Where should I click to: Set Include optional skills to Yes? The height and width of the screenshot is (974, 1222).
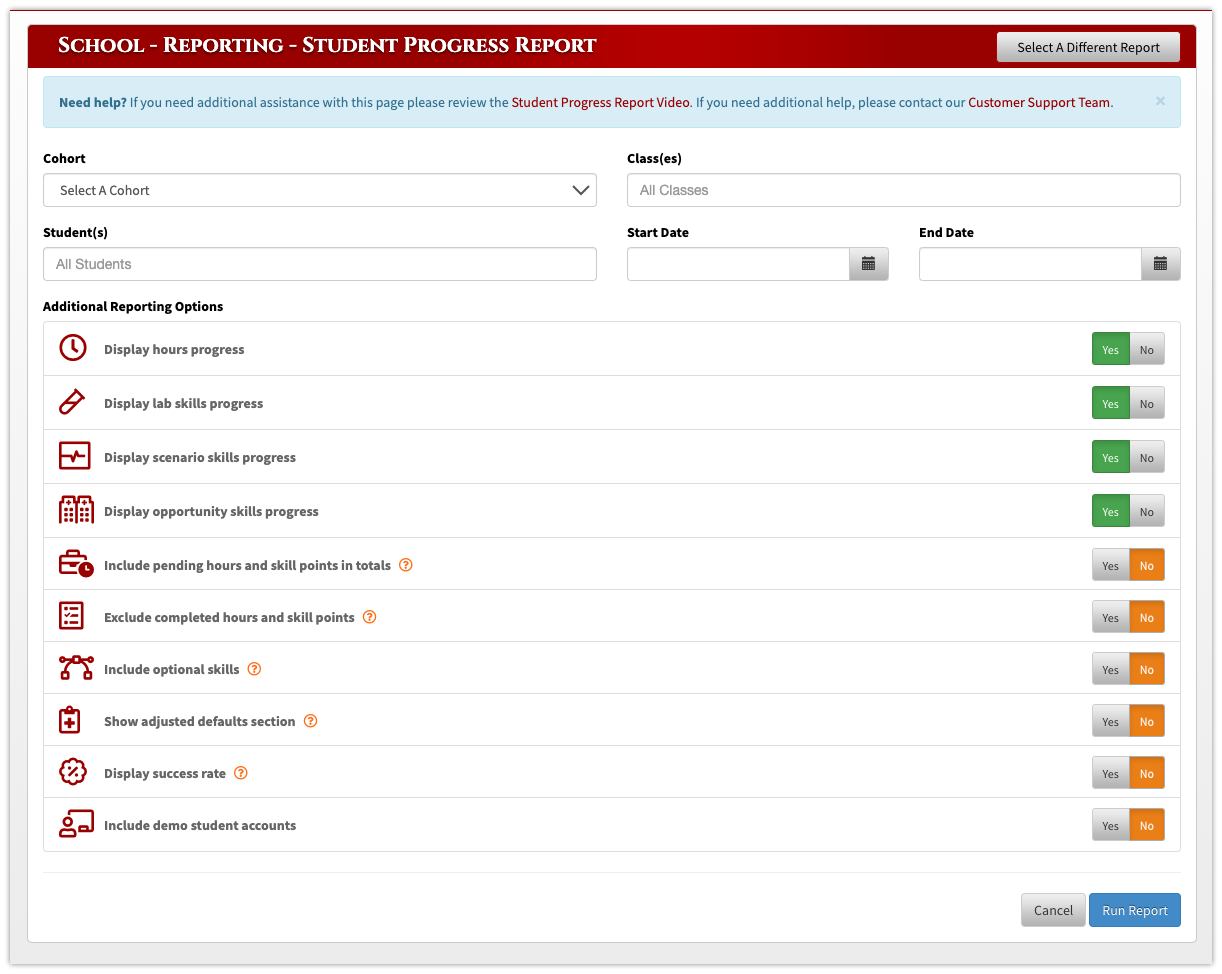(x=1111, y=670)
